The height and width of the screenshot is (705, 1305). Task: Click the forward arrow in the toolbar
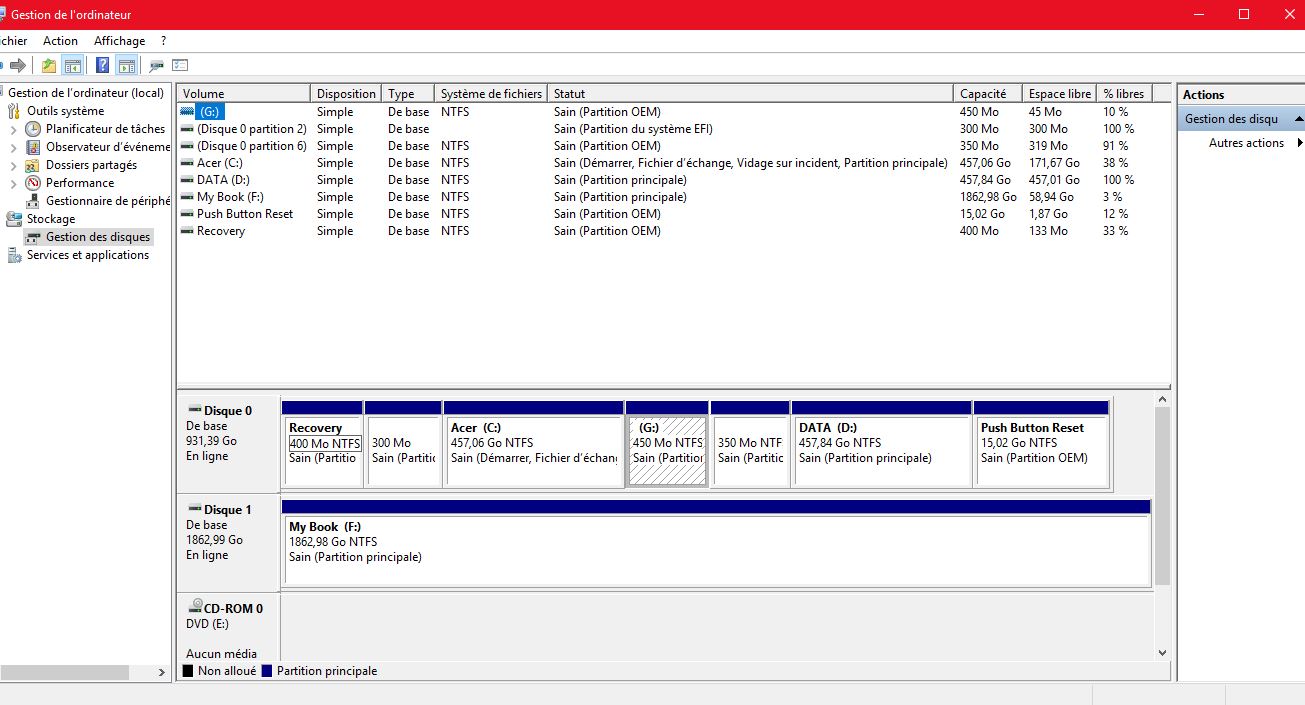tap(18, 66)
